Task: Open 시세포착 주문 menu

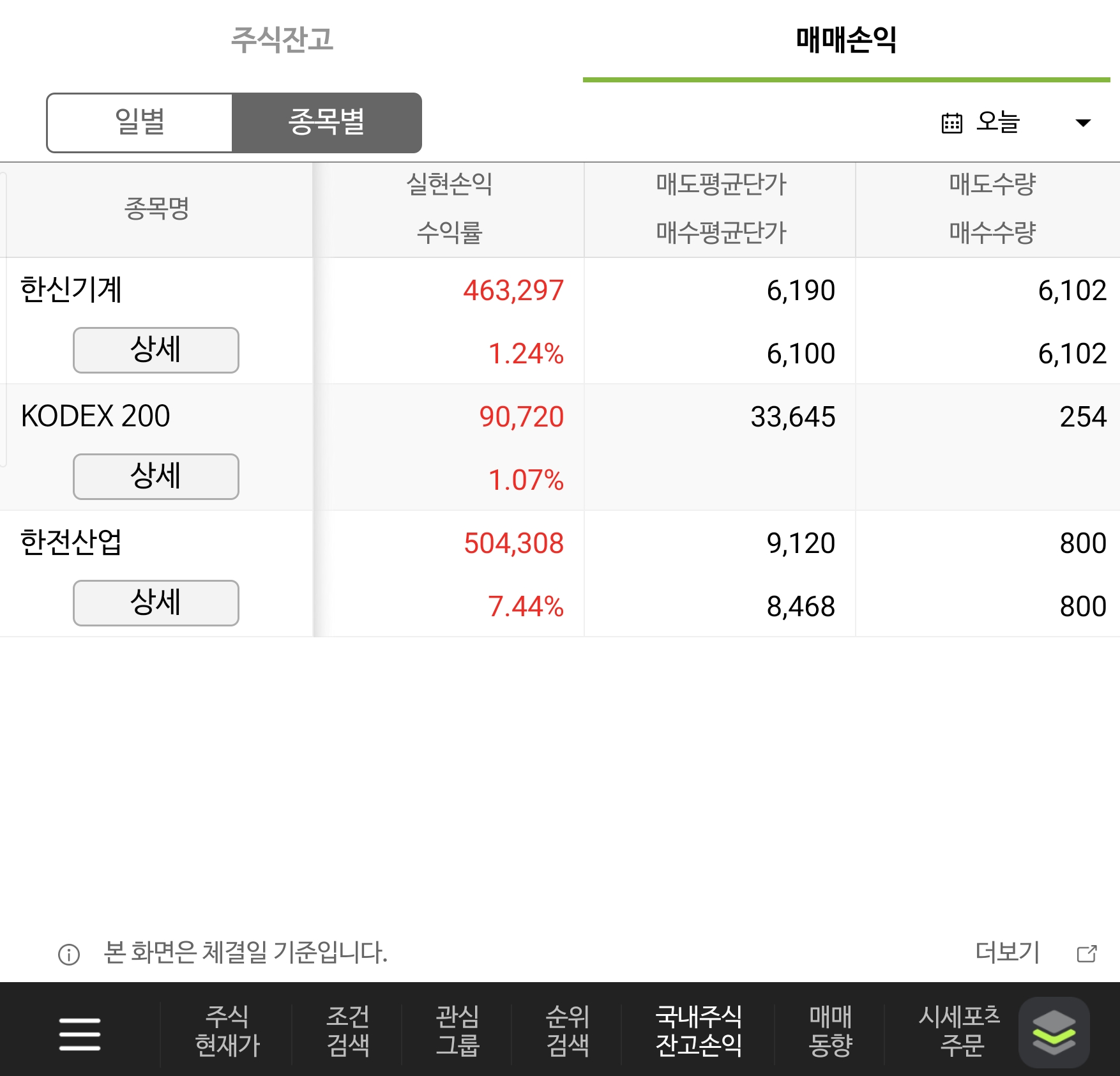Action: tap(960, 1031)
